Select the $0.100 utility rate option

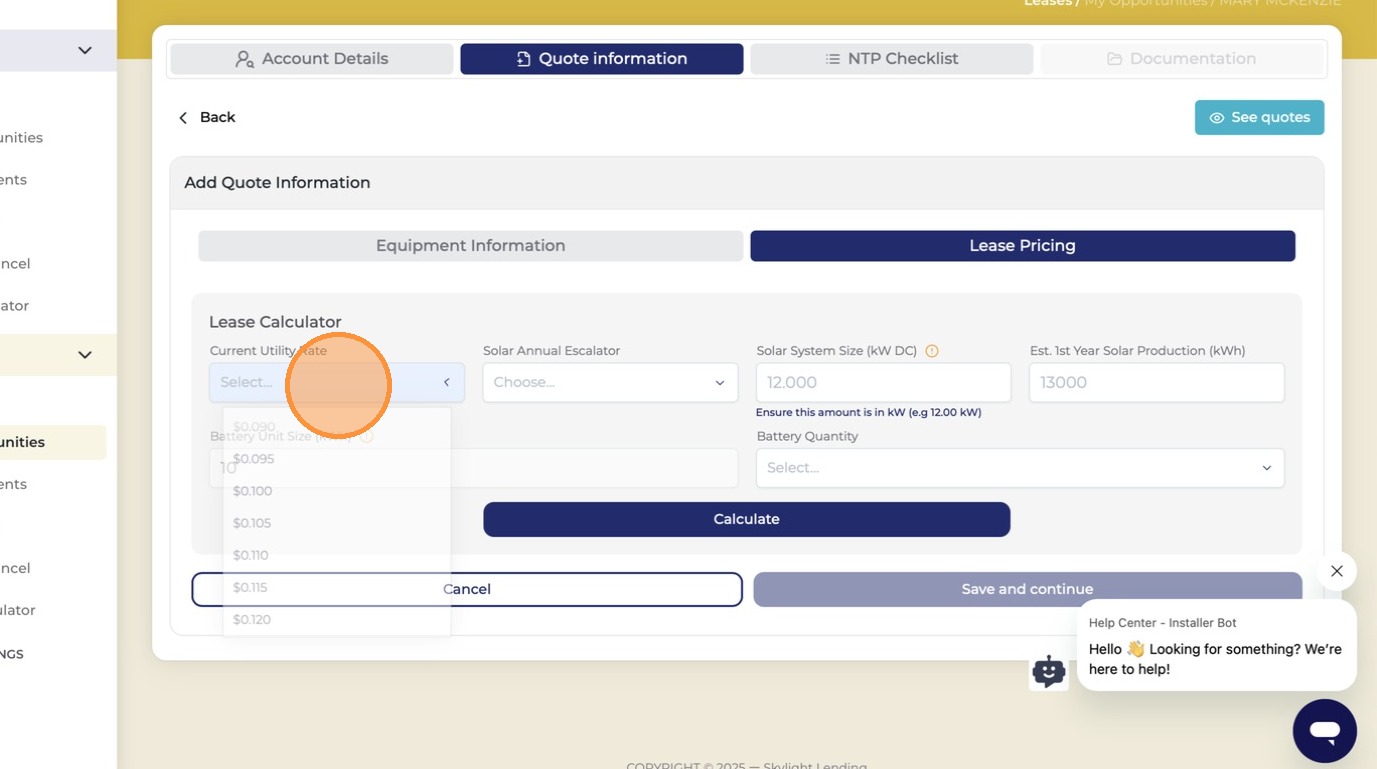[x=337, y=491]
